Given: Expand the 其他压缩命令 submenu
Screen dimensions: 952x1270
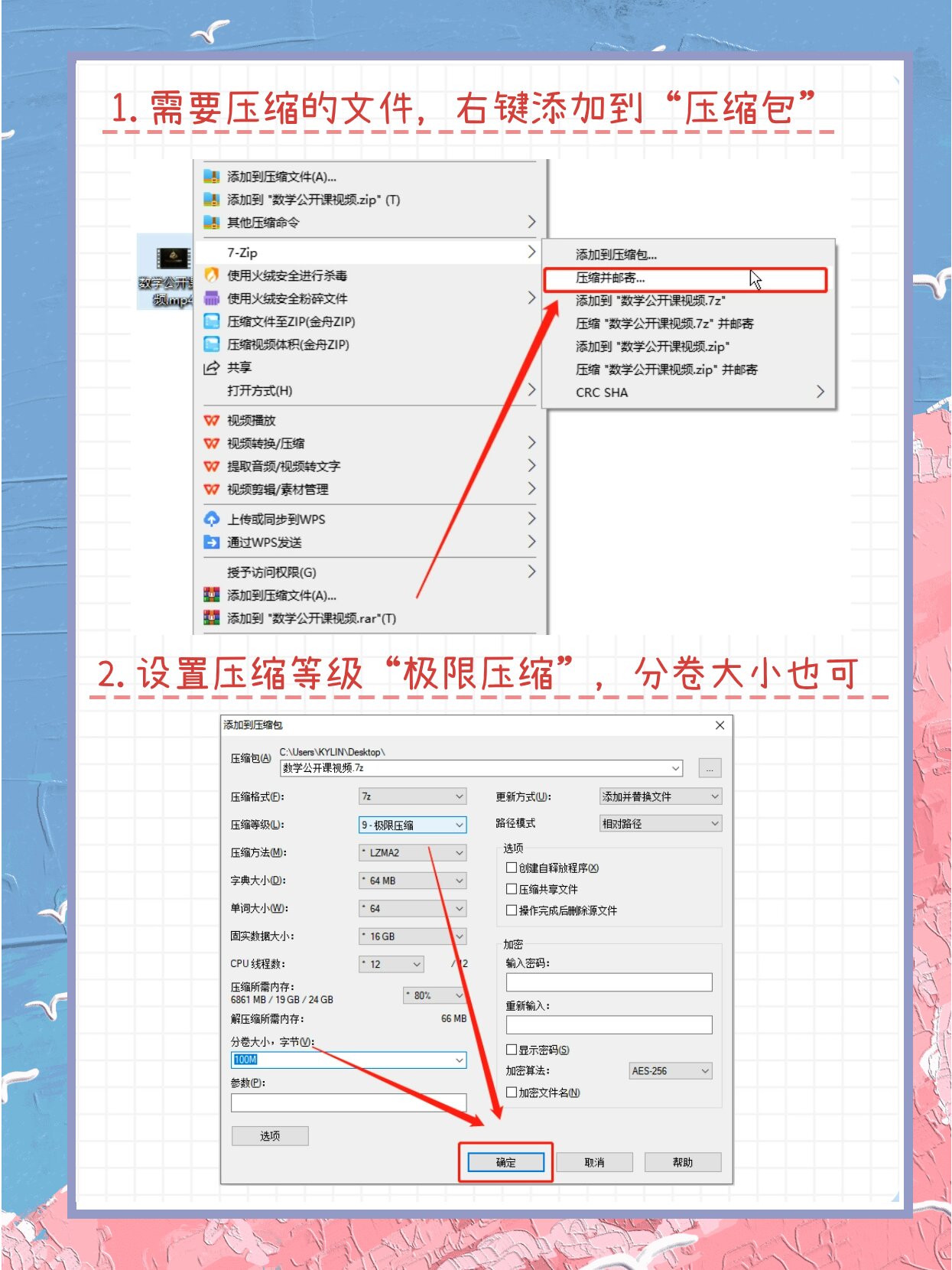Looking at the screenshot, I should click(371, 223).
